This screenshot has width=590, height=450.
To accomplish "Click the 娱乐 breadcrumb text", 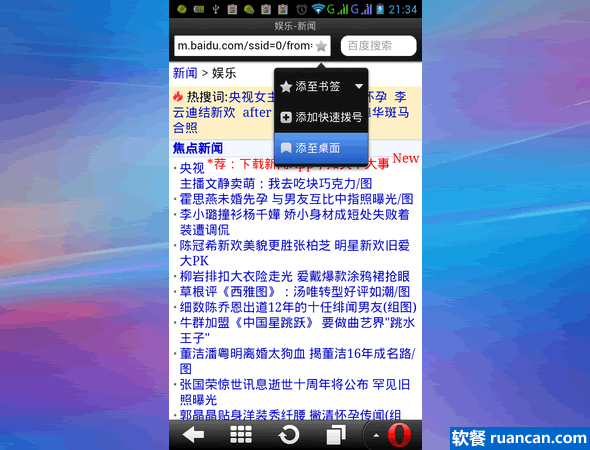I will pyautogui.click(x=224, y=73).
